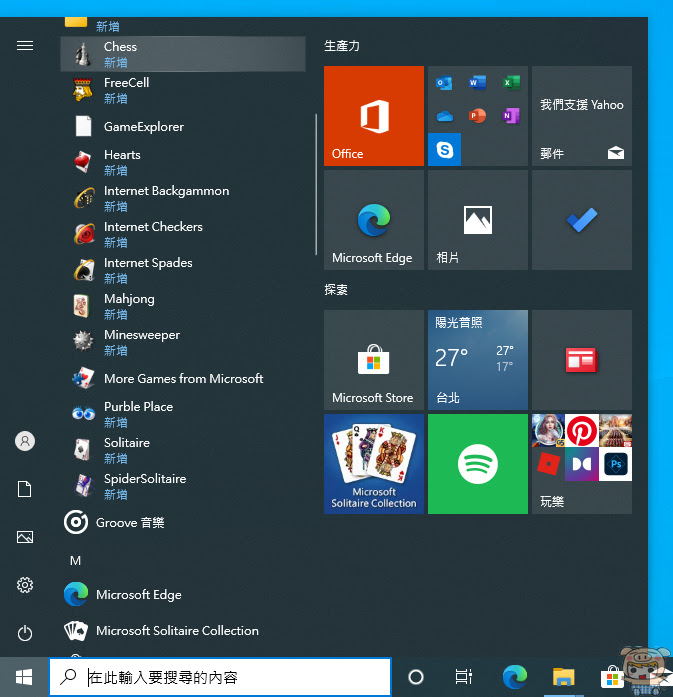Open Microsoft Store from the taskbar
The height and width of the screenshot is (697, 673).
point(613,677)
